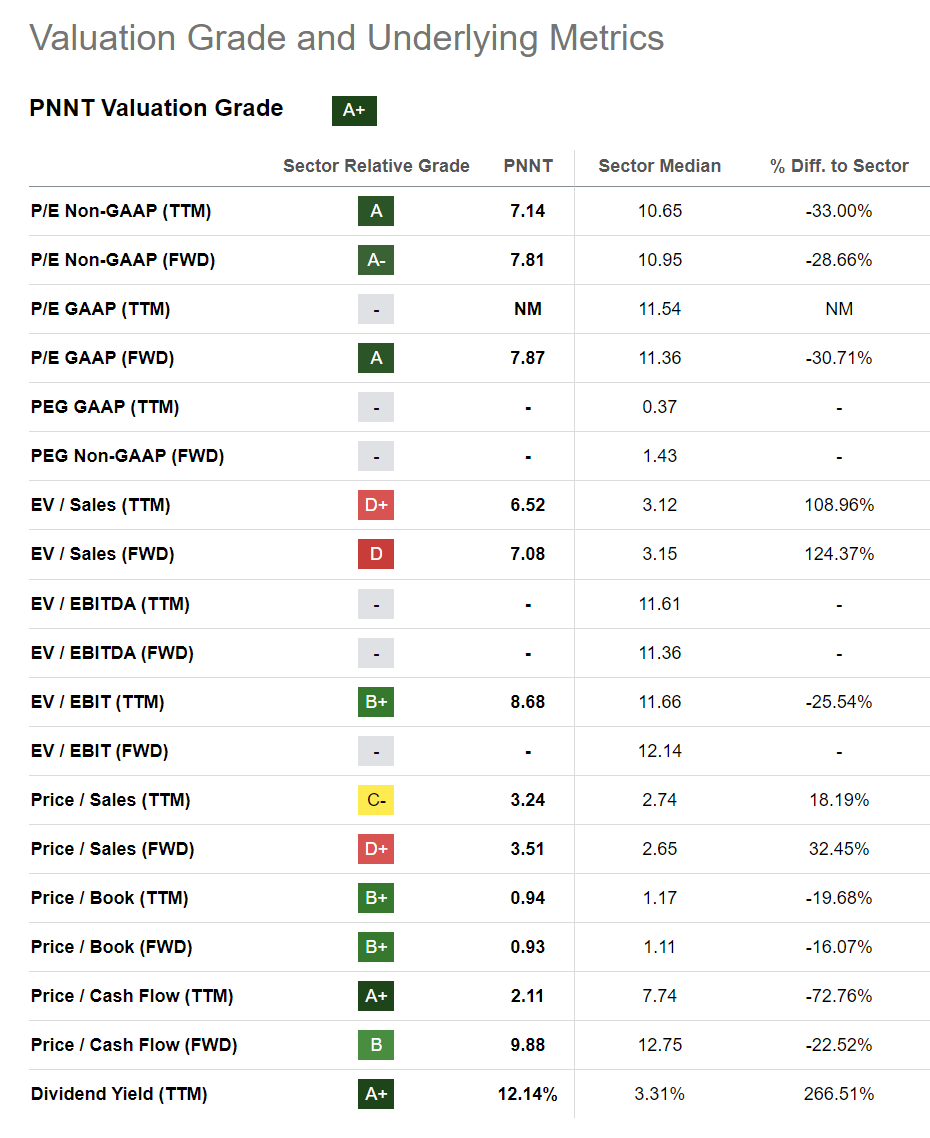Click the Sector Relative Grade column header

click(x=376, y=166)
